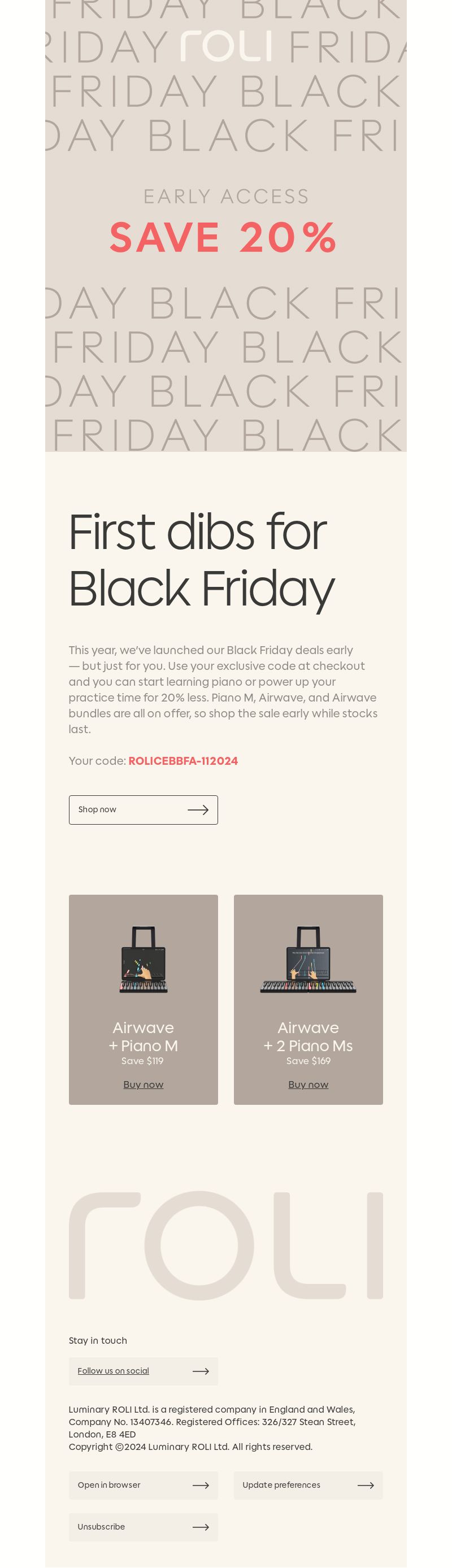Click the SAVE 20% headline banner
Viewport: 452px width, 1568px height.
(x=223, y=237)
